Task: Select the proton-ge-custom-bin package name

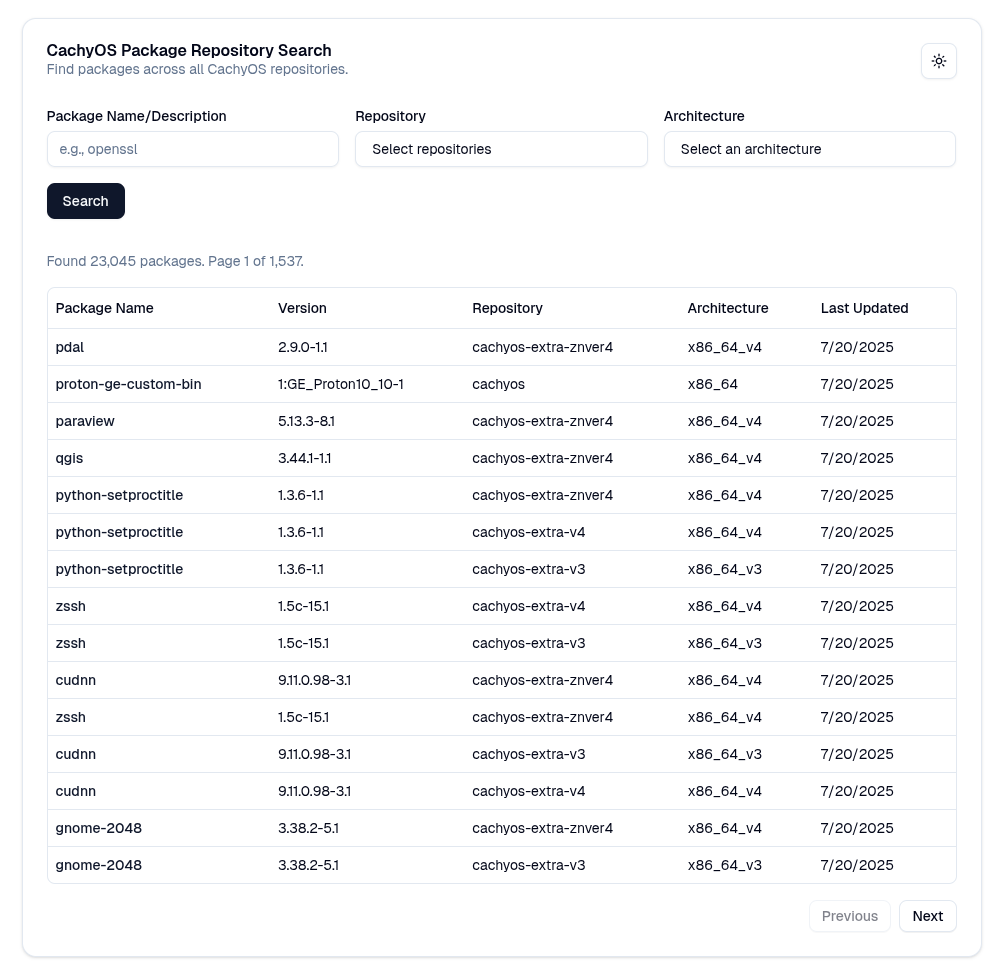Action: [128, 384]
